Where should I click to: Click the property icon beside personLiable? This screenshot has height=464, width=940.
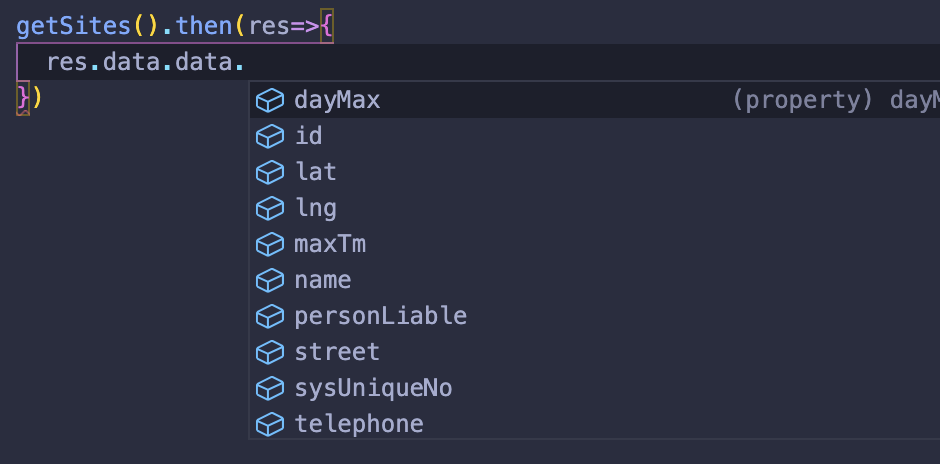(270, 316)
